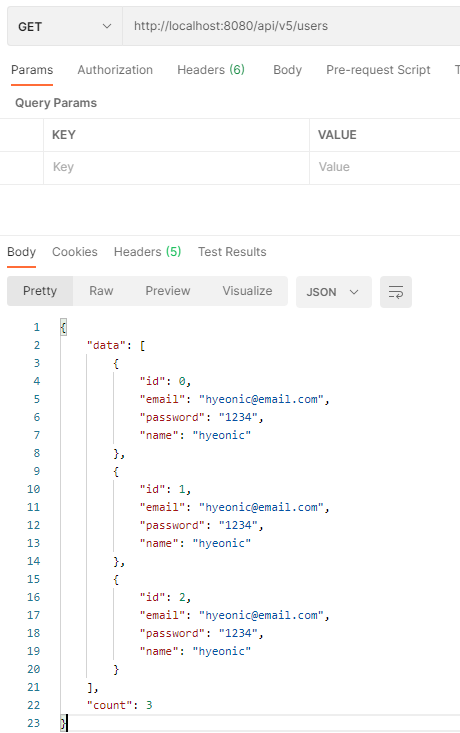
Task: Select the Raw response view
Action: coord(101,291)
